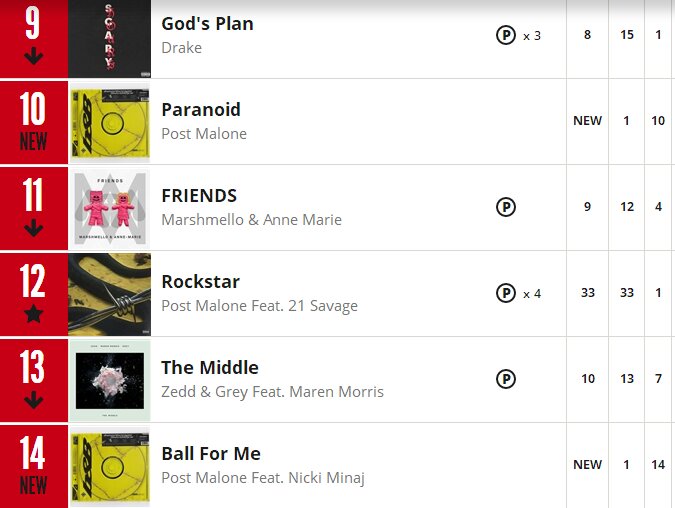Open the song title Ball For Me
Image resolution: width=675 pixels, height=508 pixels.
[x=211, y=454]
